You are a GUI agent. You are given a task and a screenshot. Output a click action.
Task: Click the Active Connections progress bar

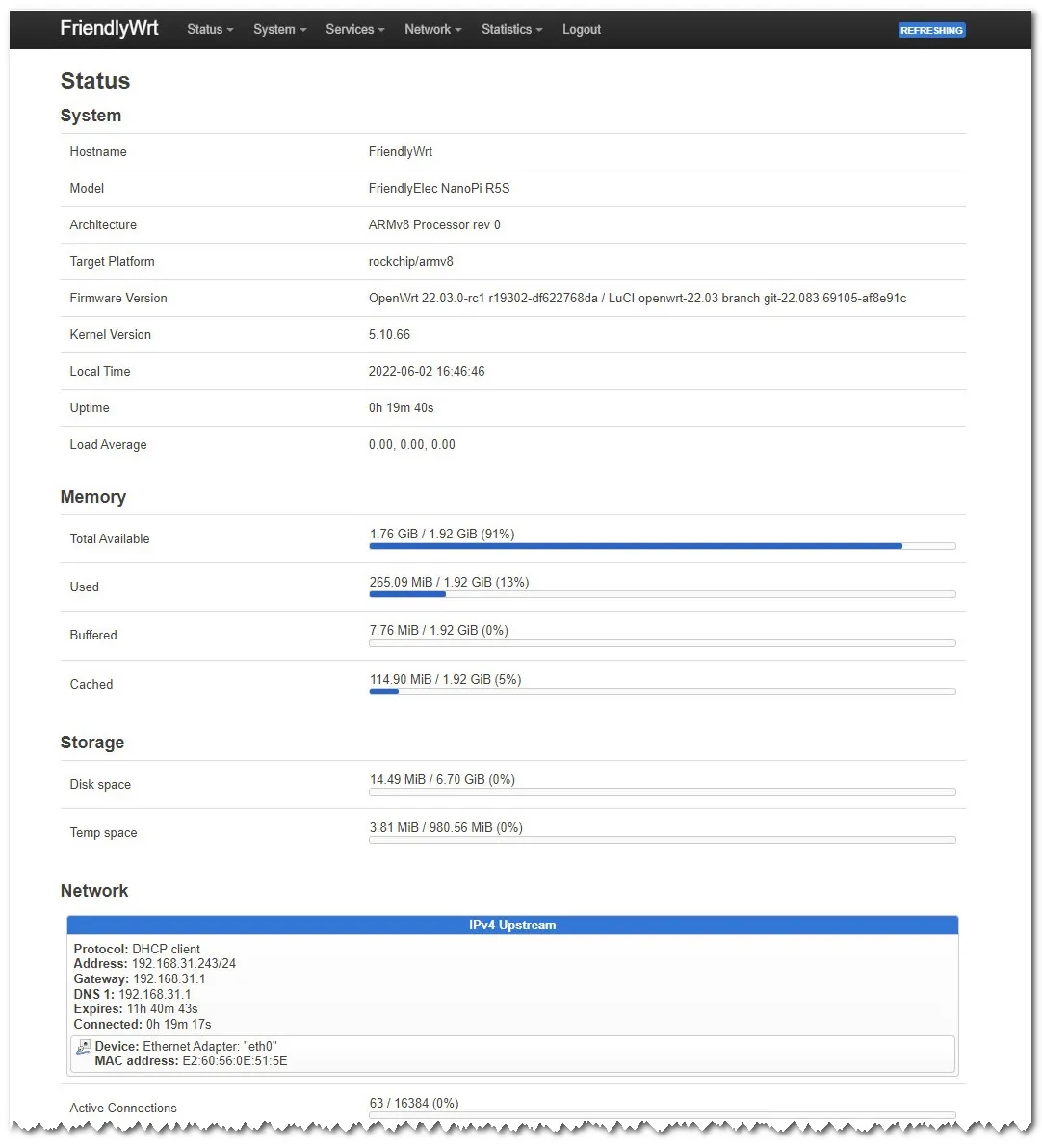coord(662,1115)
